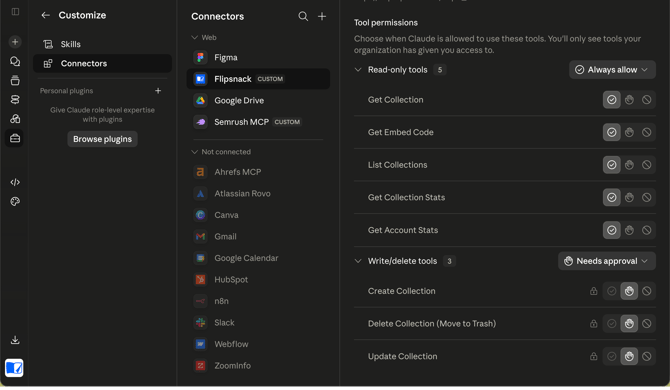Viewport: 670px width, 390px height.
Task: Open the Needs approval dropdown
Action: click(x=607, y=261)
